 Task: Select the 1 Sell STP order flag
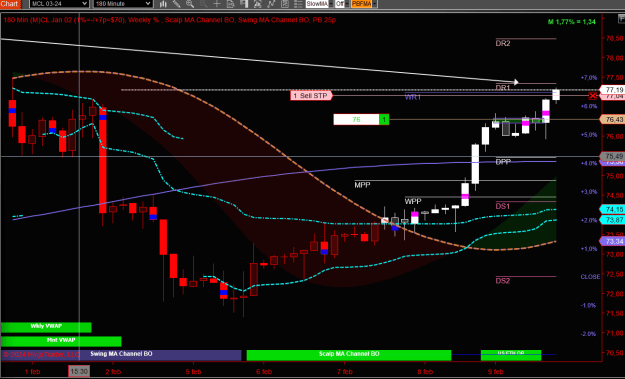[x=311, y=96]
